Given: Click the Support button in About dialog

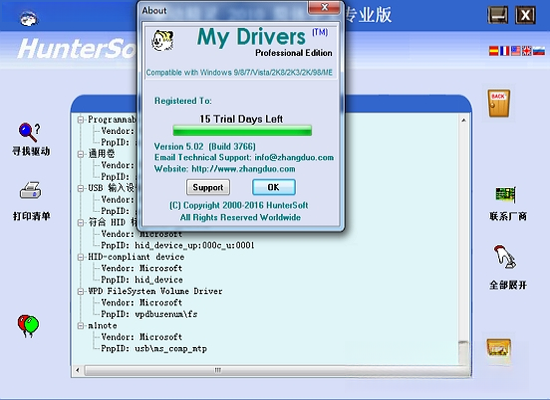Looking at the screenshot, I should point(208,187).
